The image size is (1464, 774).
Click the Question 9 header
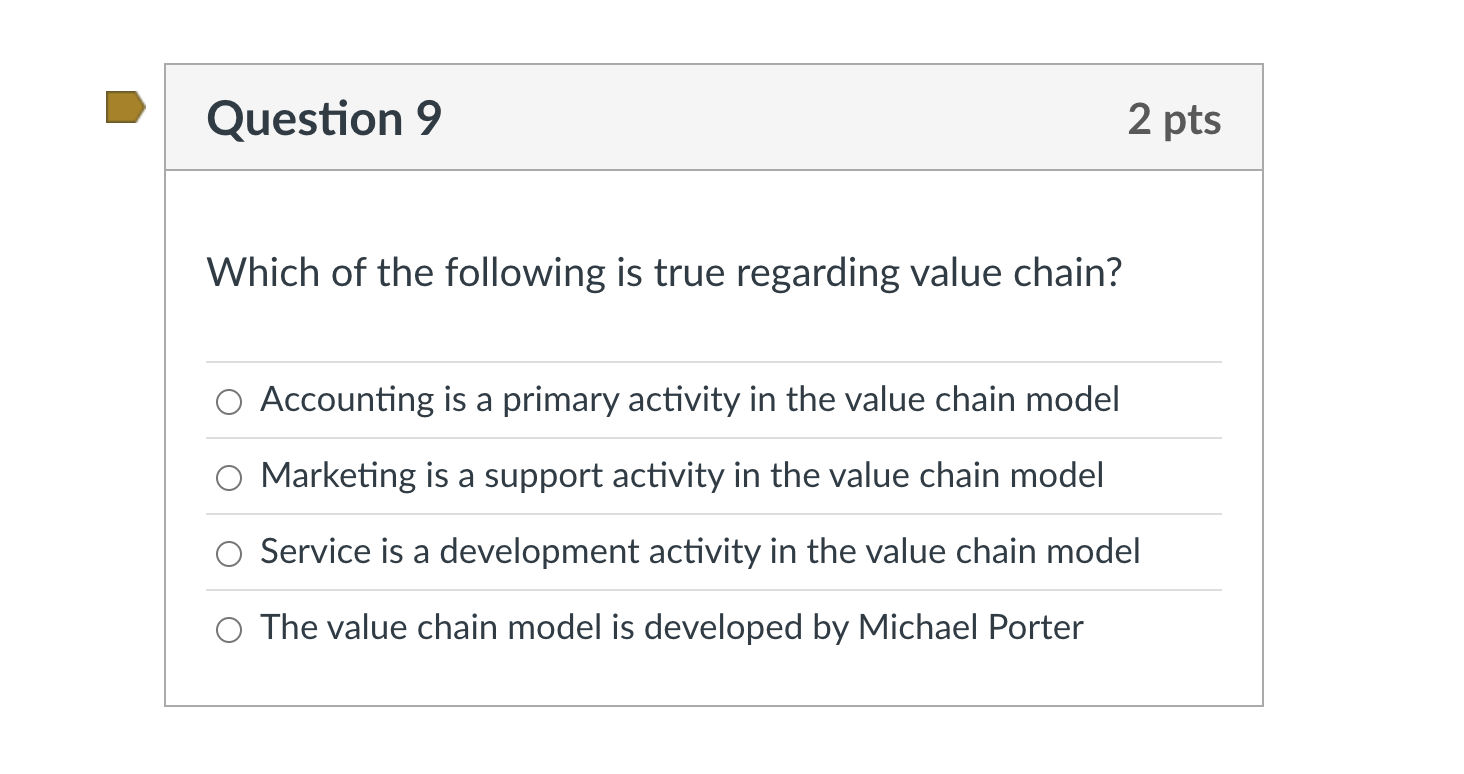322,118
